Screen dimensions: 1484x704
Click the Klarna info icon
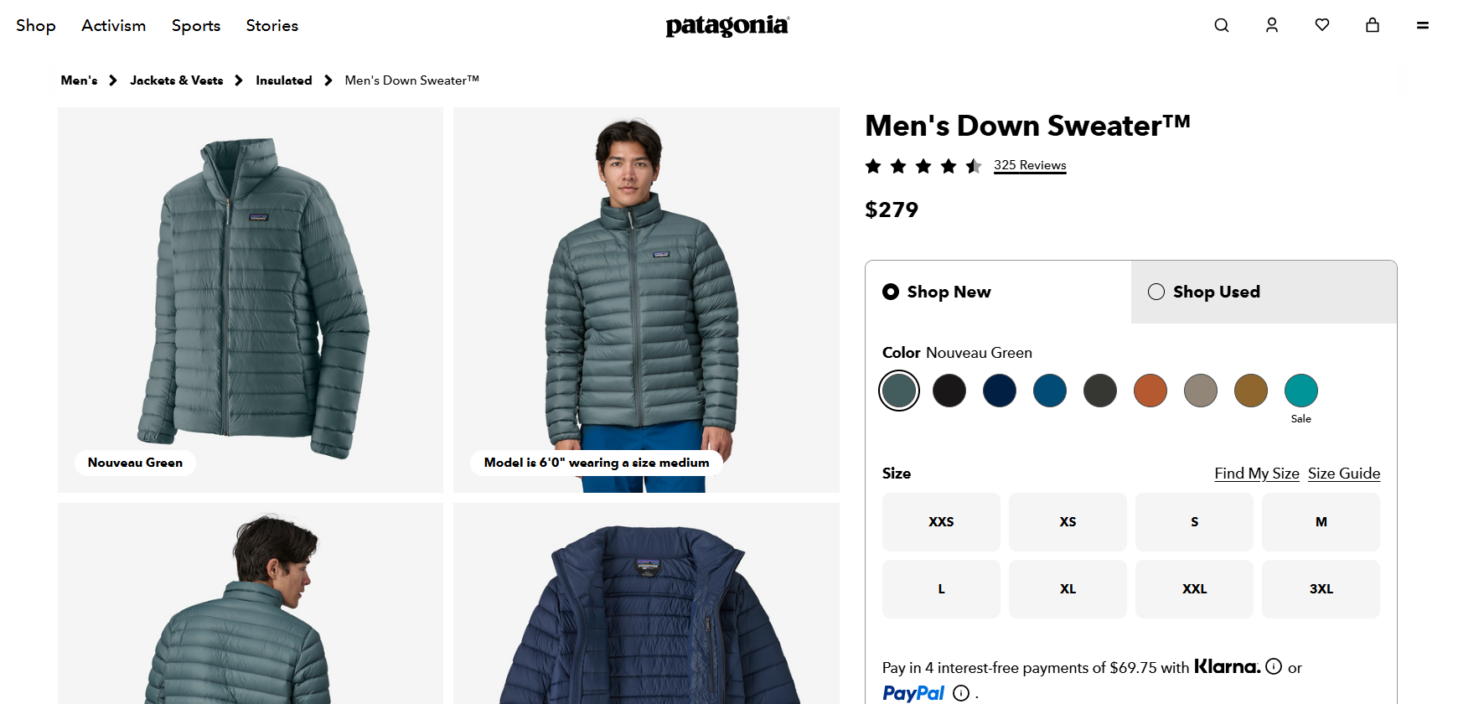pos(1274,666)
